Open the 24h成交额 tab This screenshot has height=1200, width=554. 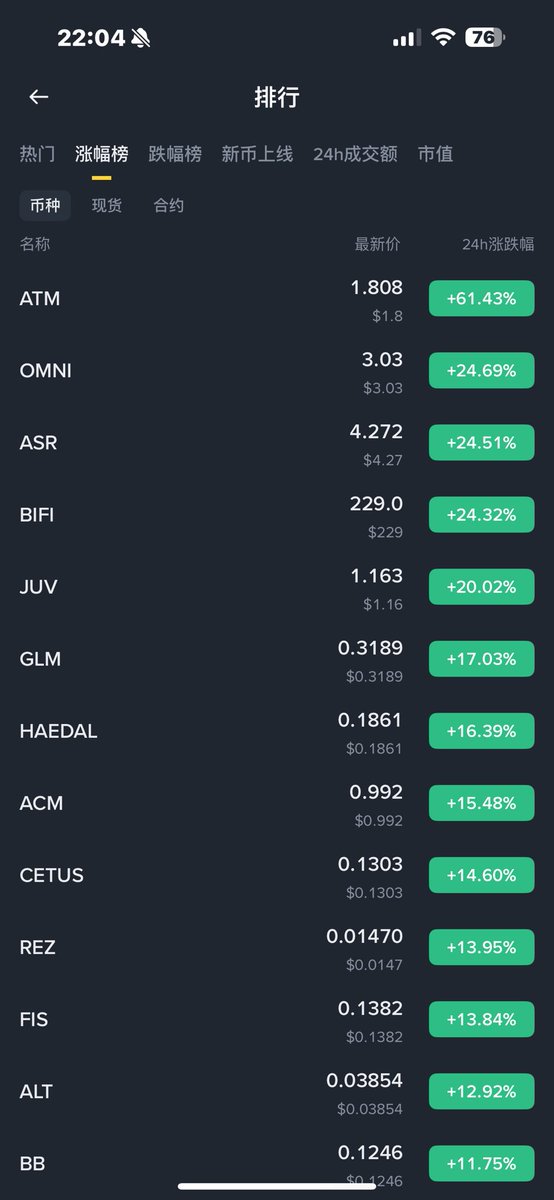[355, 154]
